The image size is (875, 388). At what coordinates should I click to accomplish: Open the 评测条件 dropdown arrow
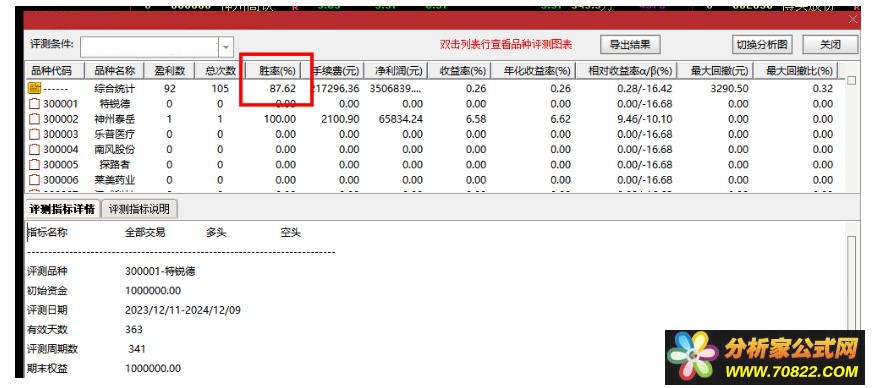click(x=225, y=47)
